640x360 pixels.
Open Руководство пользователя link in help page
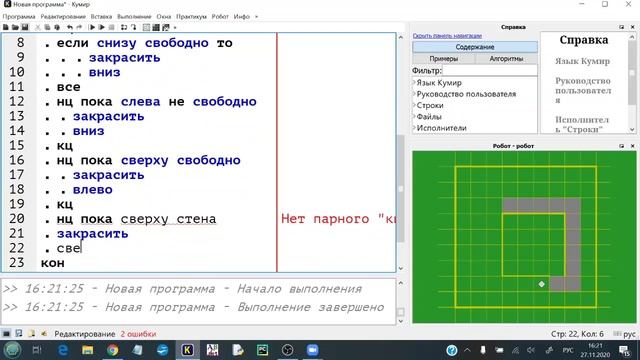583,90
